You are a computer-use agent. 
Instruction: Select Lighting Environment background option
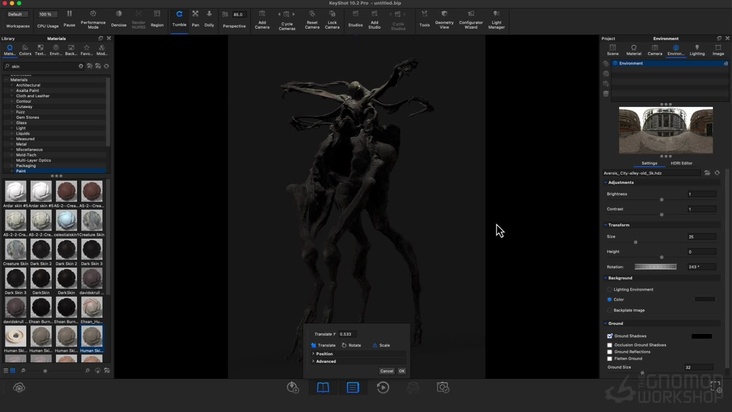pos(610,289)
